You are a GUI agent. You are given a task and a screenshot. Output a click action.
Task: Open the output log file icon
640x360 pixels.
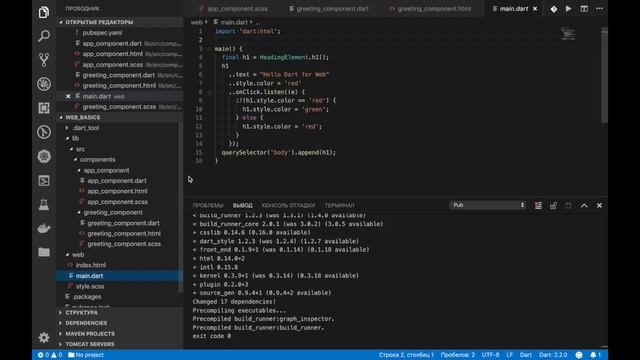click(568, 205)
